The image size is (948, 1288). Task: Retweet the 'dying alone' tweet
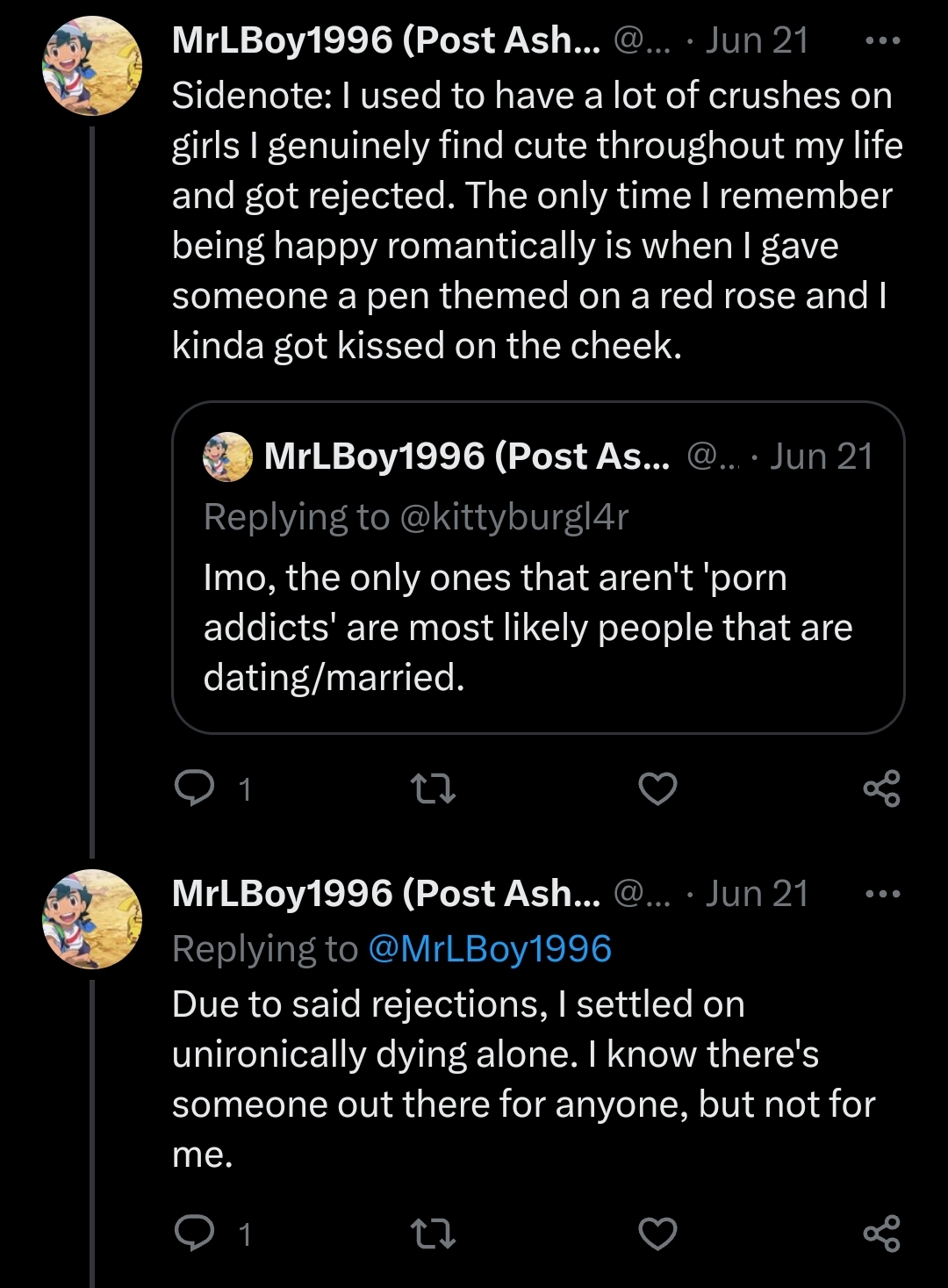coord(433,1234)
